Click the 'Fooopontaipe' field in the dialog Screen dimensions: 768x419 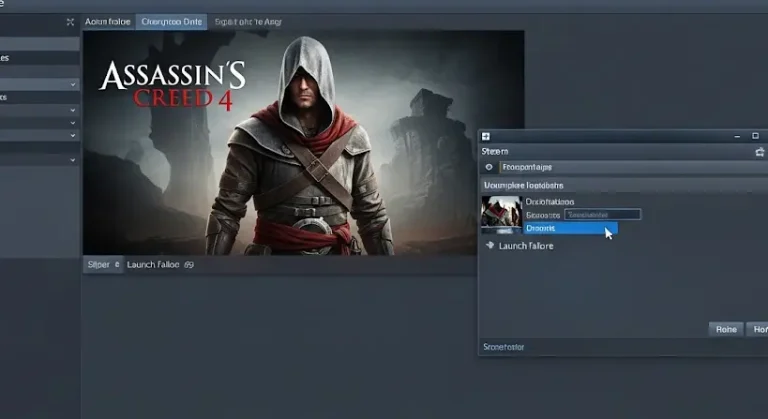[633, 167]
